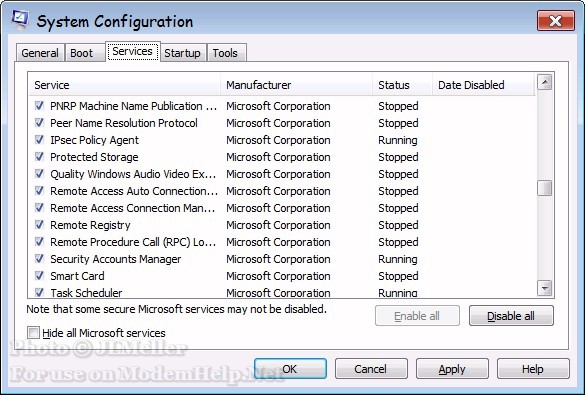The width and height of the screenshot is (585, 395).
Task: Confirm with the OK button
Action: pos(290,369)
